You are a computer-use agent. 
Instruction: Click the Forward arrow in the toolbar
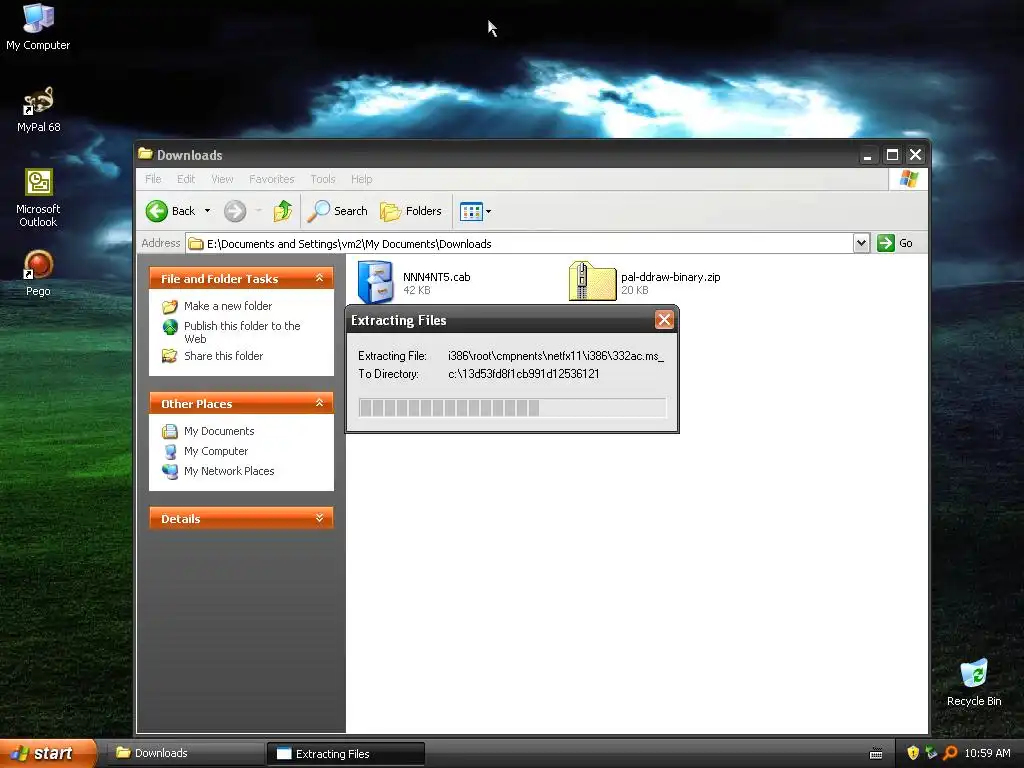(x=235, y=211)
